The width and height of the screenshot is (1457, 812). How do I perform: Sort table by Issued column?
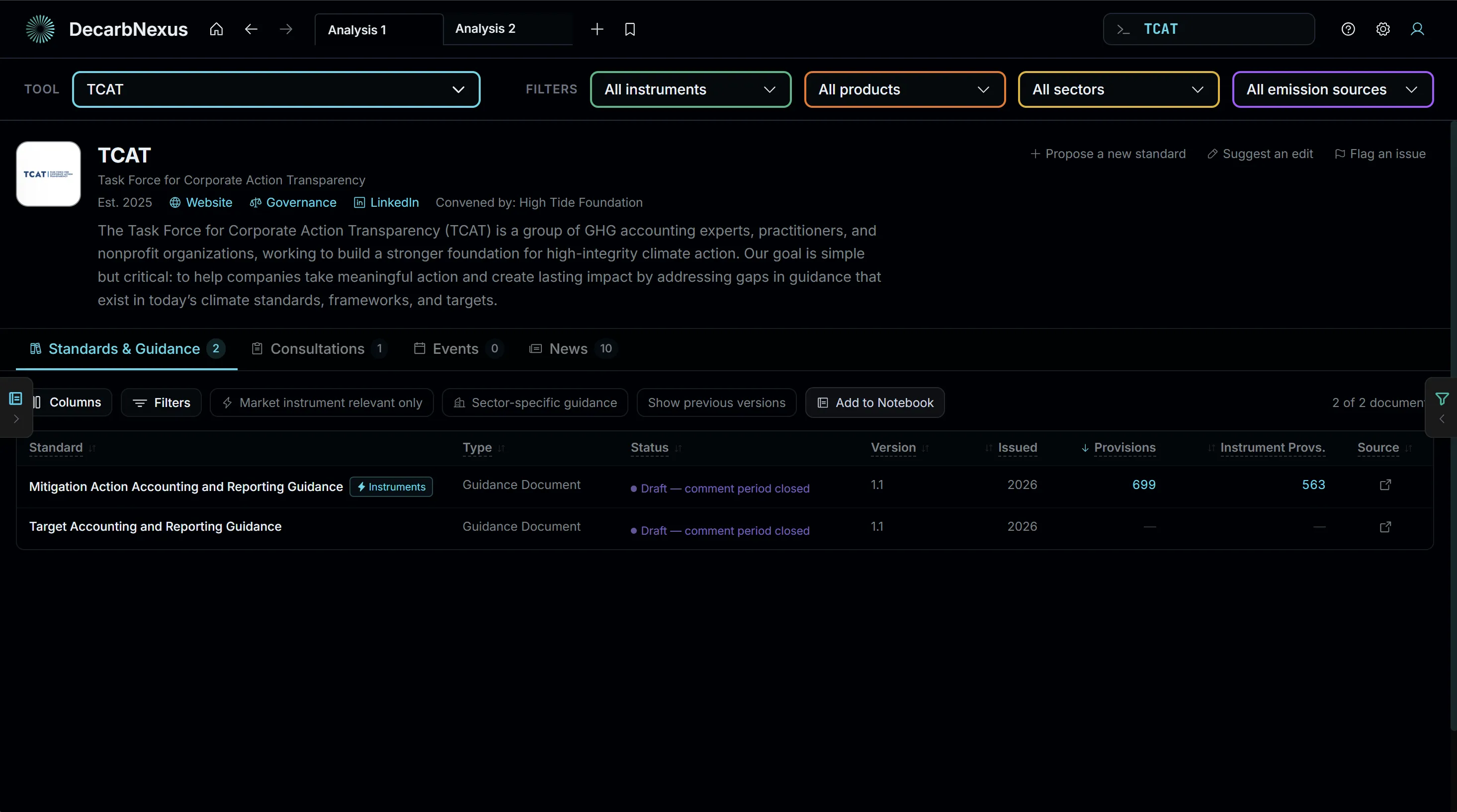tap(1018, 447)
